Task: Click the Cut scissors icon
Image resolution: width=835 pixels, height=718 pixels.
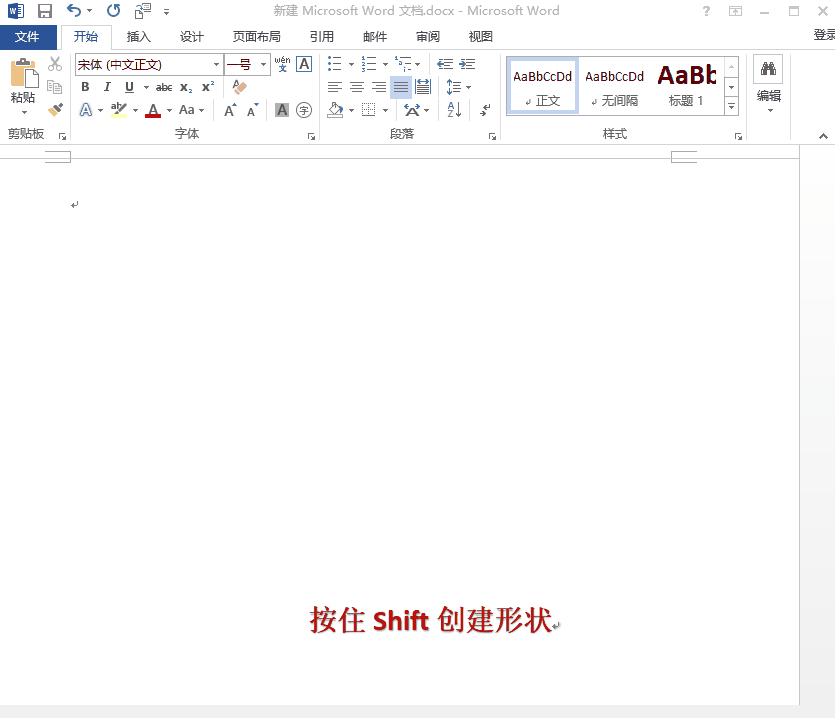Action: click(x=54, y=64)
